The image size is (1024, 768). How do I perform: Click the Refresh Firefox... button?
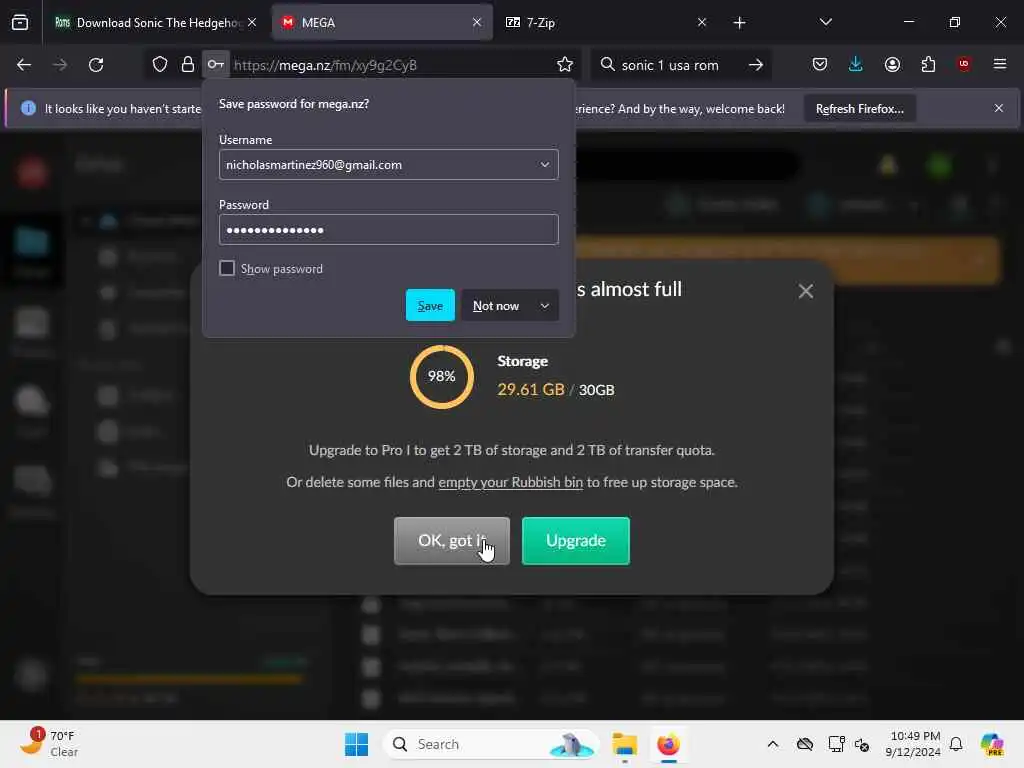point(859,108)
